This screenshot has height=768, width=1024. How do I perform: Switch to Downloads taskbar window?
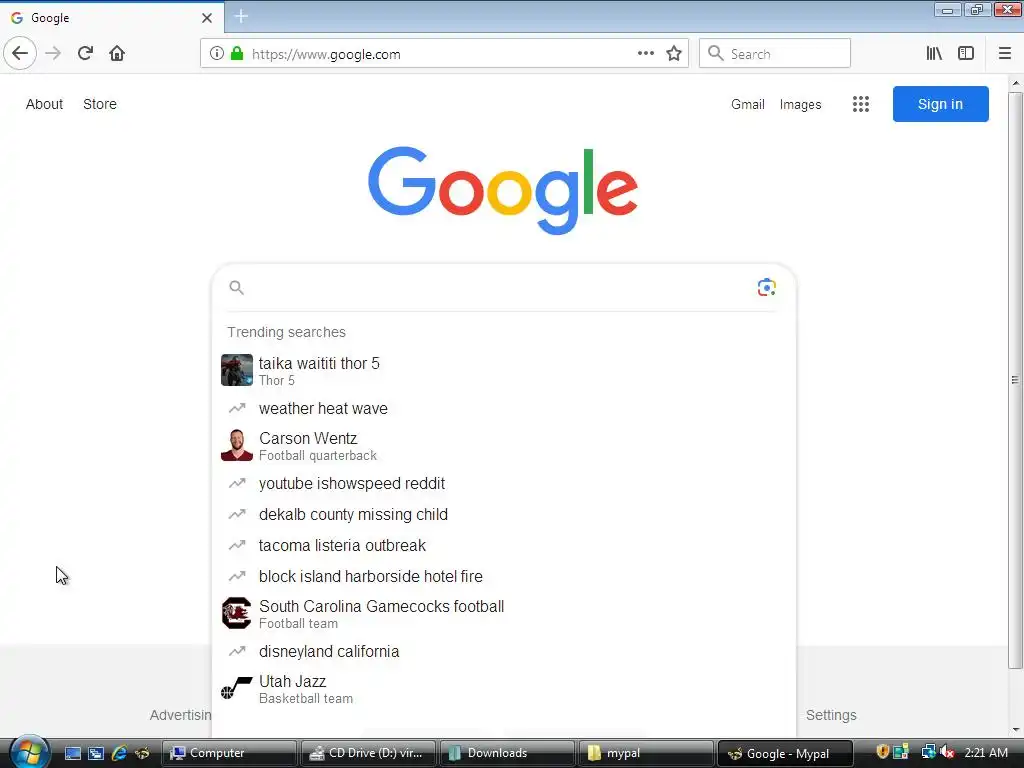(507, 753)
